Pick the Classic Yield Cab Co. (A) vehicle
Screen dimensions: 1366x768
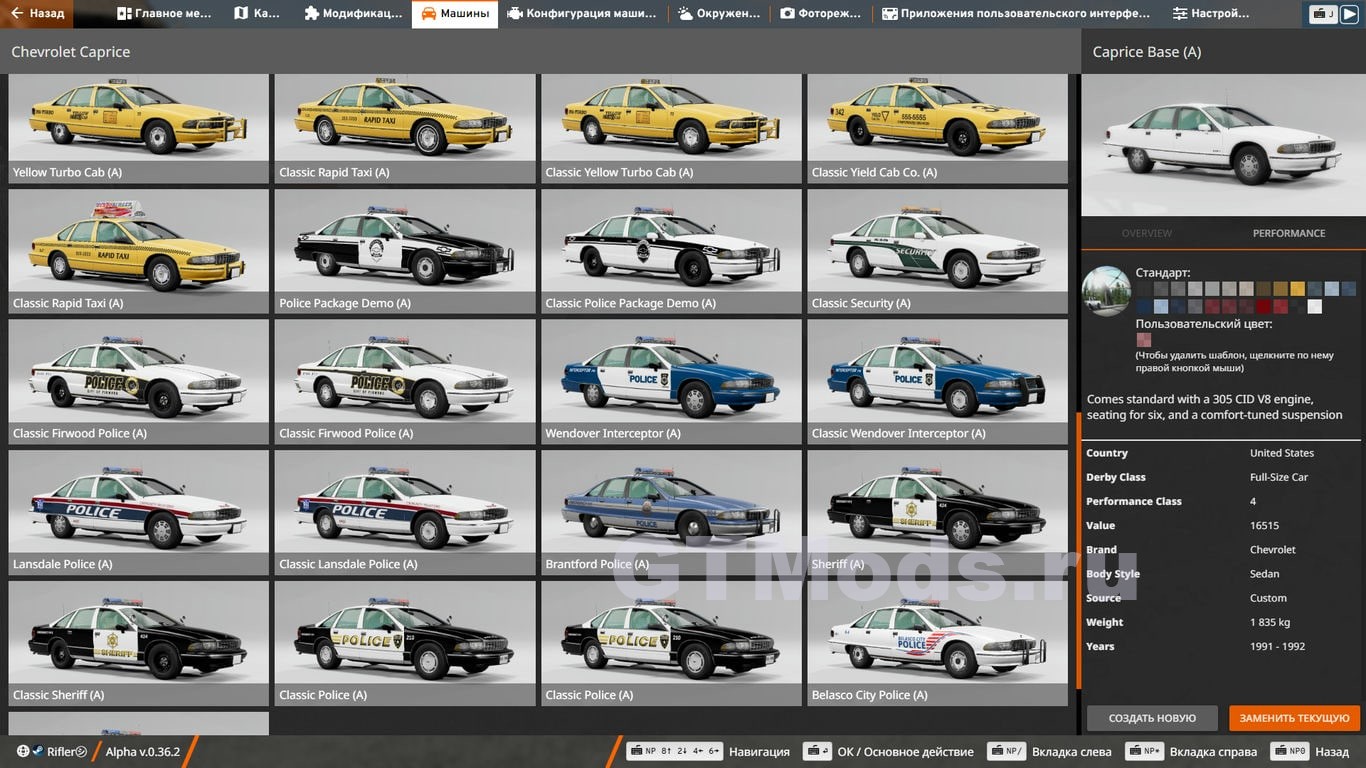pyautogui.click(x=938, y=128)
